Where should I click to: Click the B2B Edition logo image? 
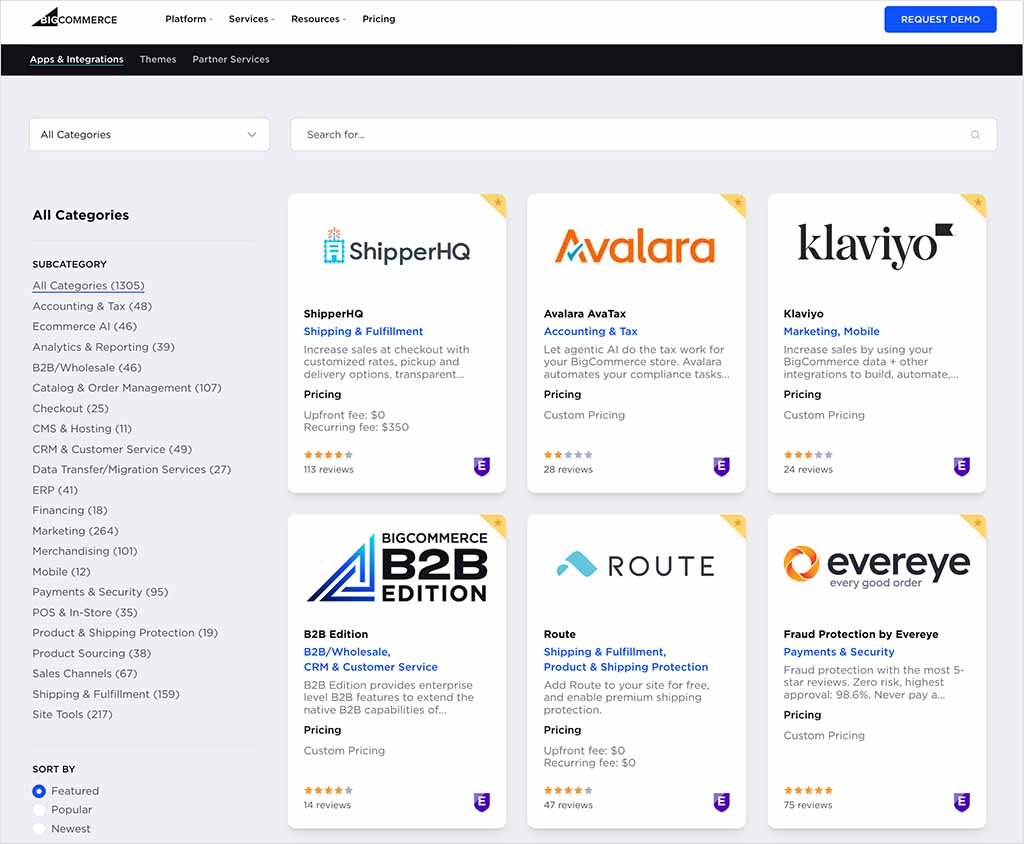(x=396, y=566)
